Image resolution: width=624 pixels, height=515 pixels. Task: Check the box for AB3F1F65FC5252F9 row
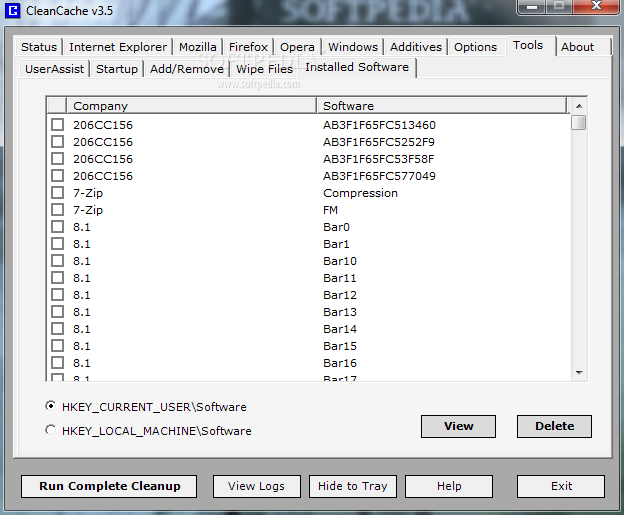(57, 142)
